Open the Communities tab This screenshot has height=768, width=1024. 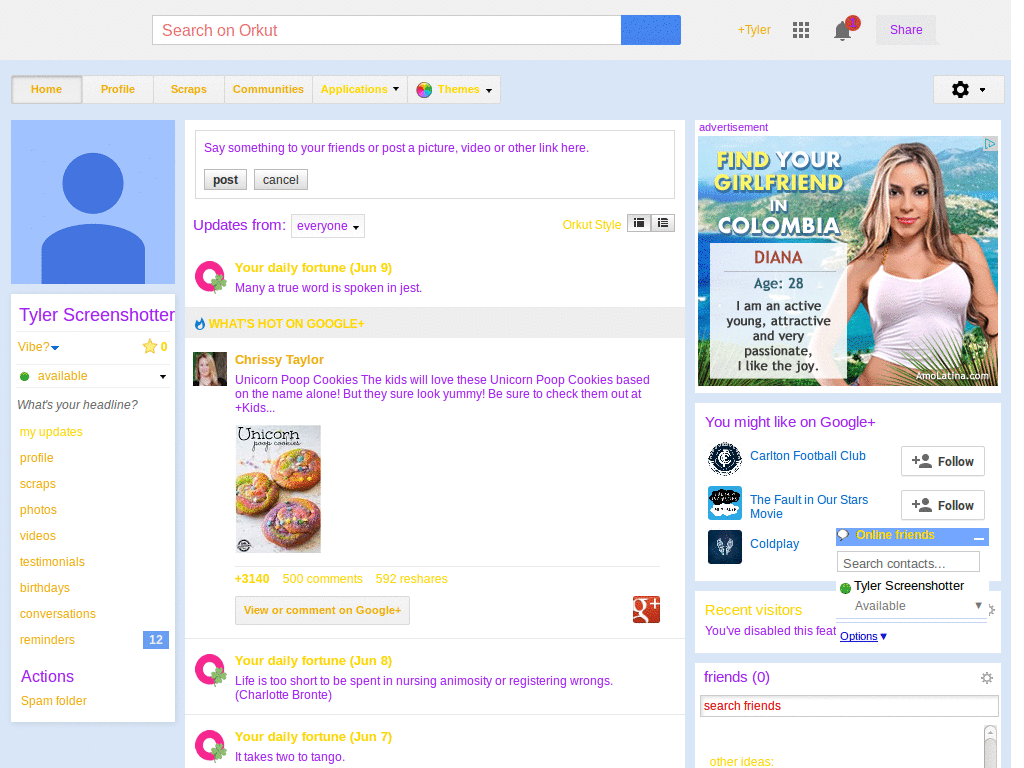pos(268,89)
